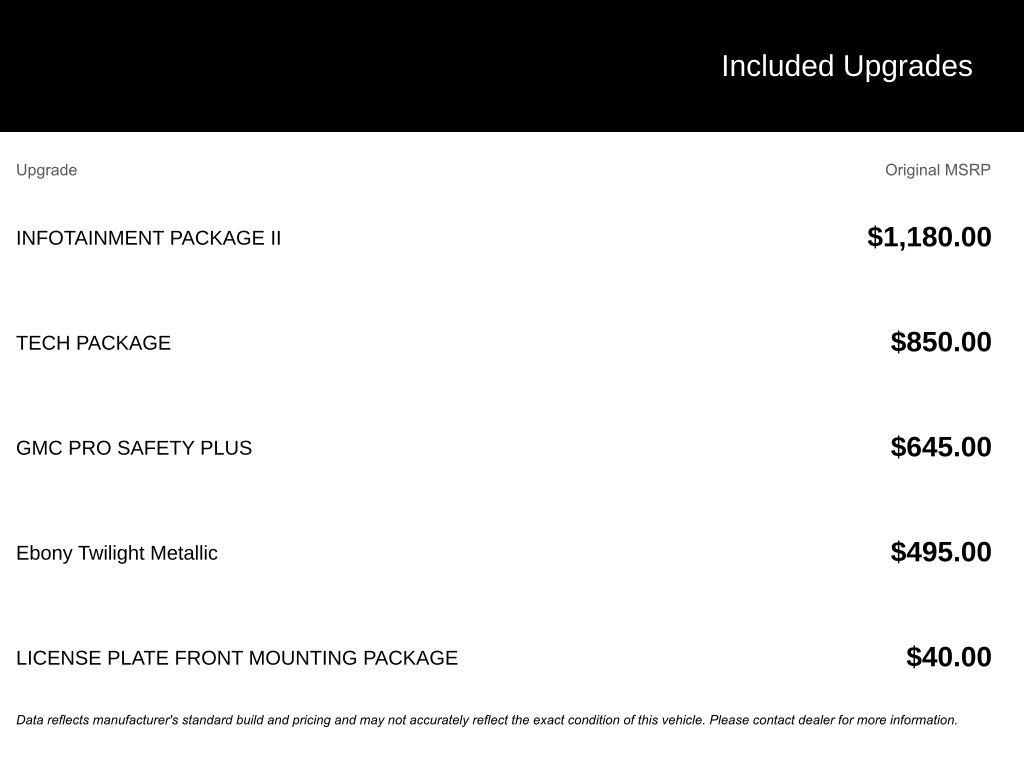Click the Included Upgrades heading
The height and width of the screenshot is (768, 1024).
click(x=846, y=66)
